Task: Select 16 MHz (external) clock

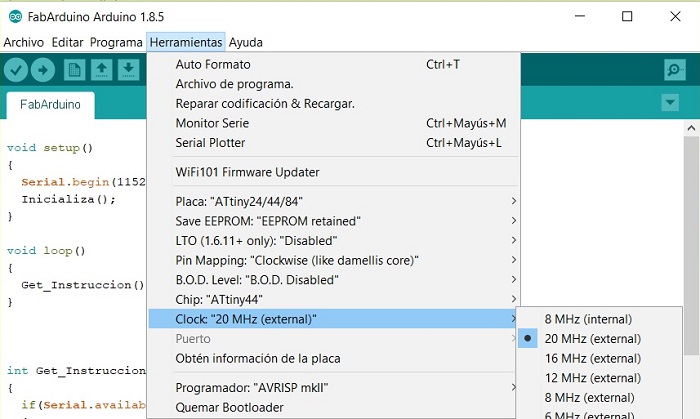Action: point(599,359)
